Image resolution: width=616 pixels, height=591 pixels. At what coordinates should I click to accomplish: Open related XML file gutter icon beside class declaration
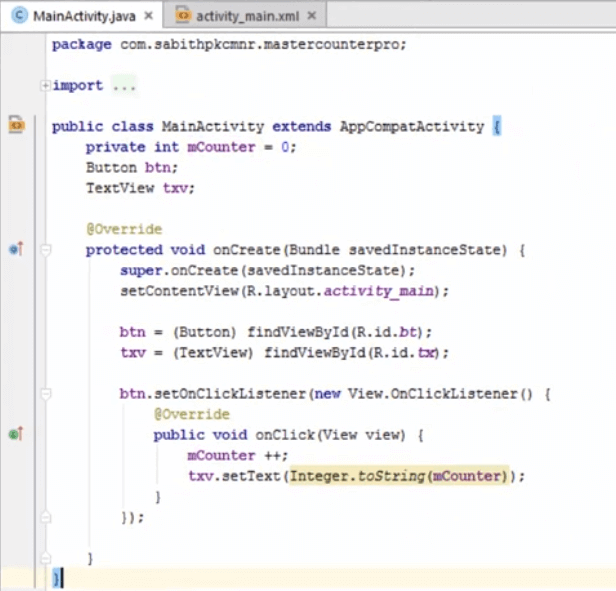point(16,125)
